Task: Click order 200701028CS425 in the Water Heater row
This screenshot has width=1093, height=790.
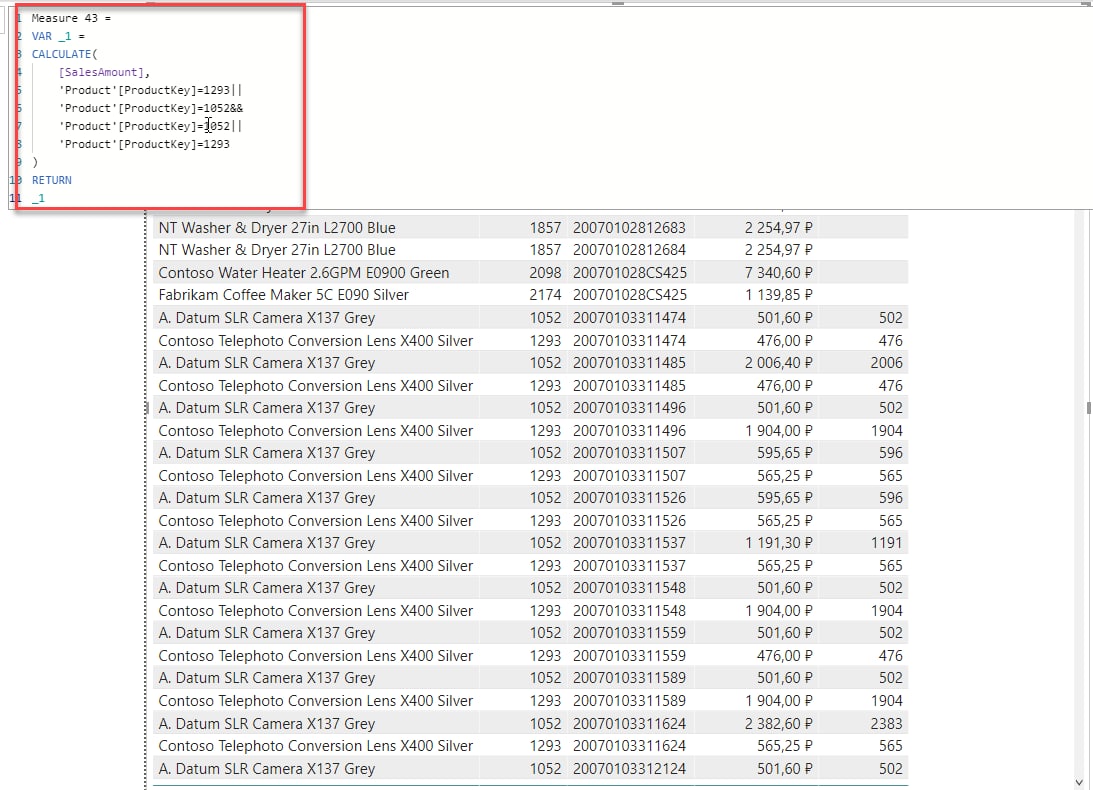Action: (x=629, y=273)
